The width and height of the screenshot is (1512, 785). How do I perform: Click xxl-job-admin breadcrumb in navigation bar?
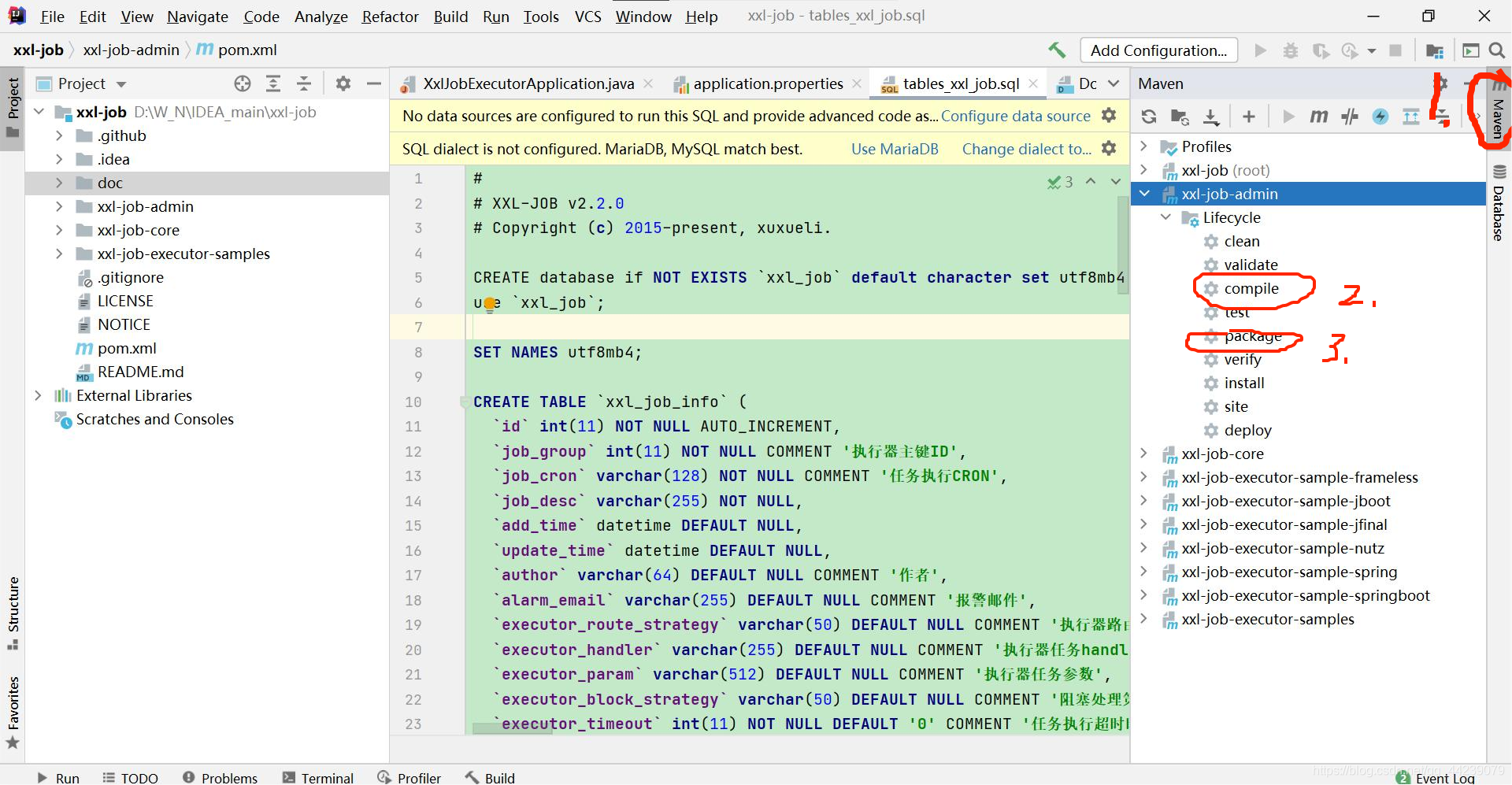pyautogui.click(x=131, y=50)
